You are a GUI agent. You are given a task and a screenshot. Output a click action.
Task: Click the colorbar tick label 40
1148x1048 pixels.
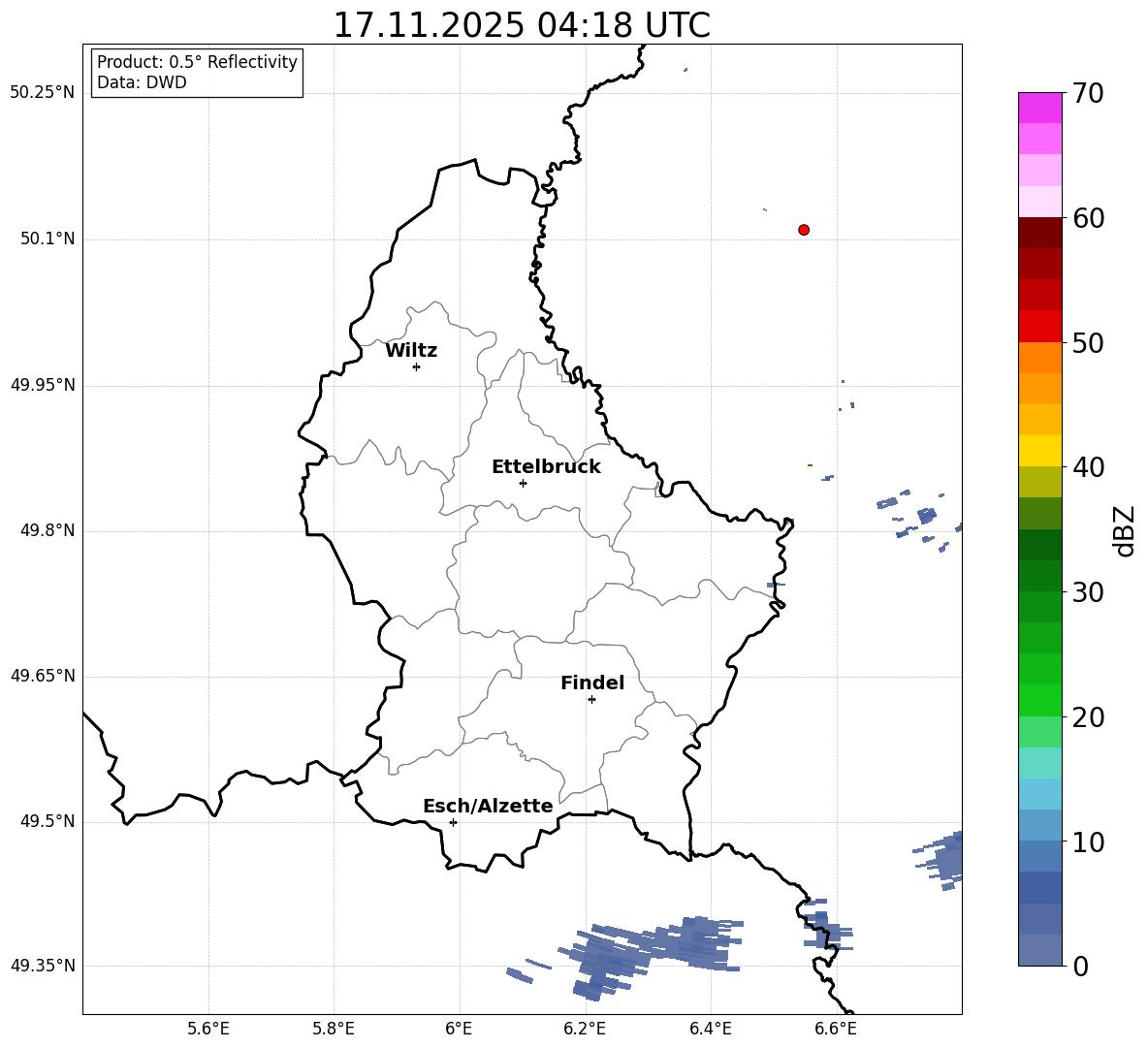tap(1088, 467)
